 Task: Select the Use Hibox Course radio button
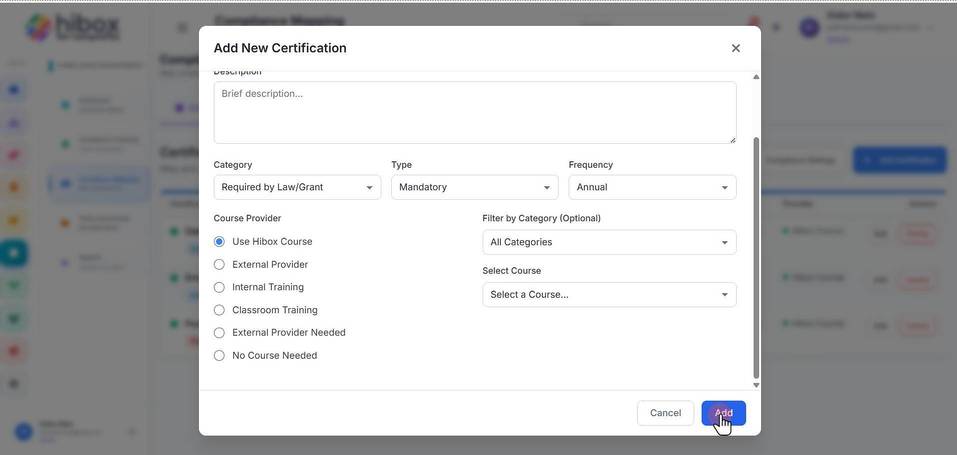(219, 242)
